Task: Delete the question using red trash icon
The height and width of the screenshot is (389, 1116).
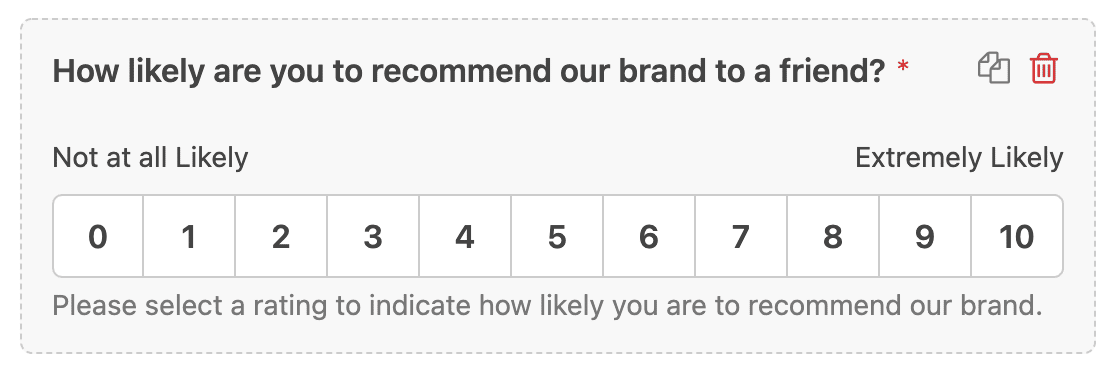Action: pyautogui.click(x=1044, y=69)
